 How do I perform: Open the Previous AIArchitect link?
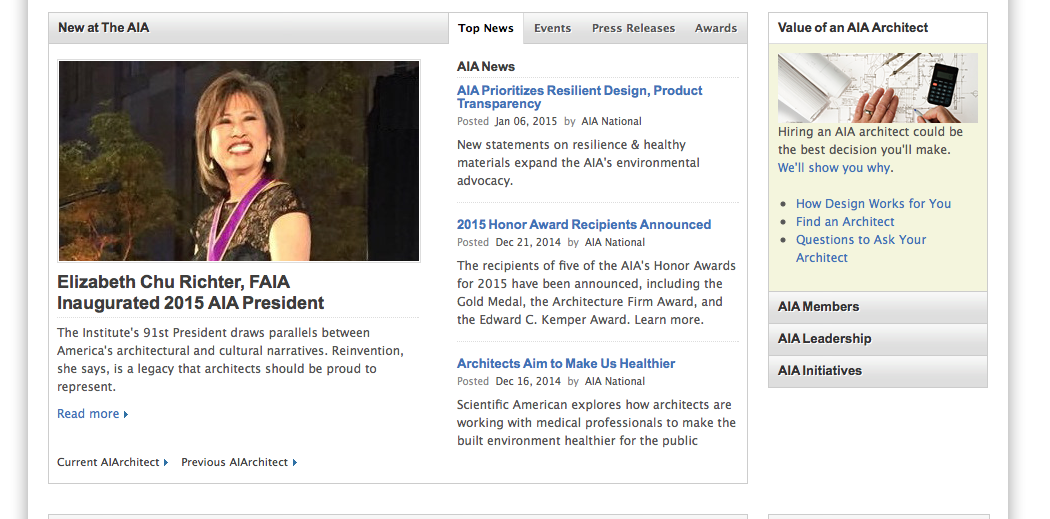(234, 462)
